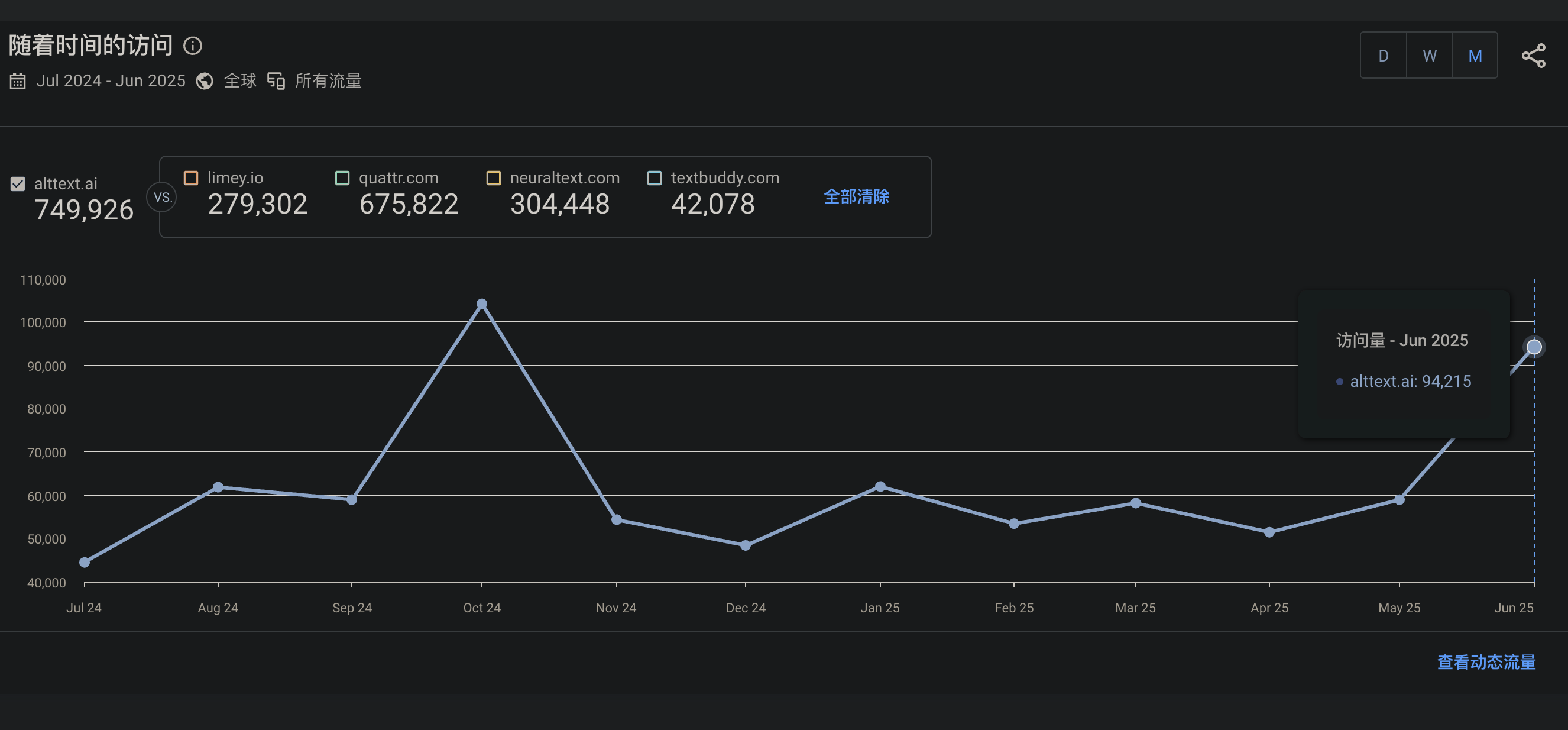The width and height of the screenshot is (1568, 730).
Task: Enable the limey.io checkbox
Action: 191,178
